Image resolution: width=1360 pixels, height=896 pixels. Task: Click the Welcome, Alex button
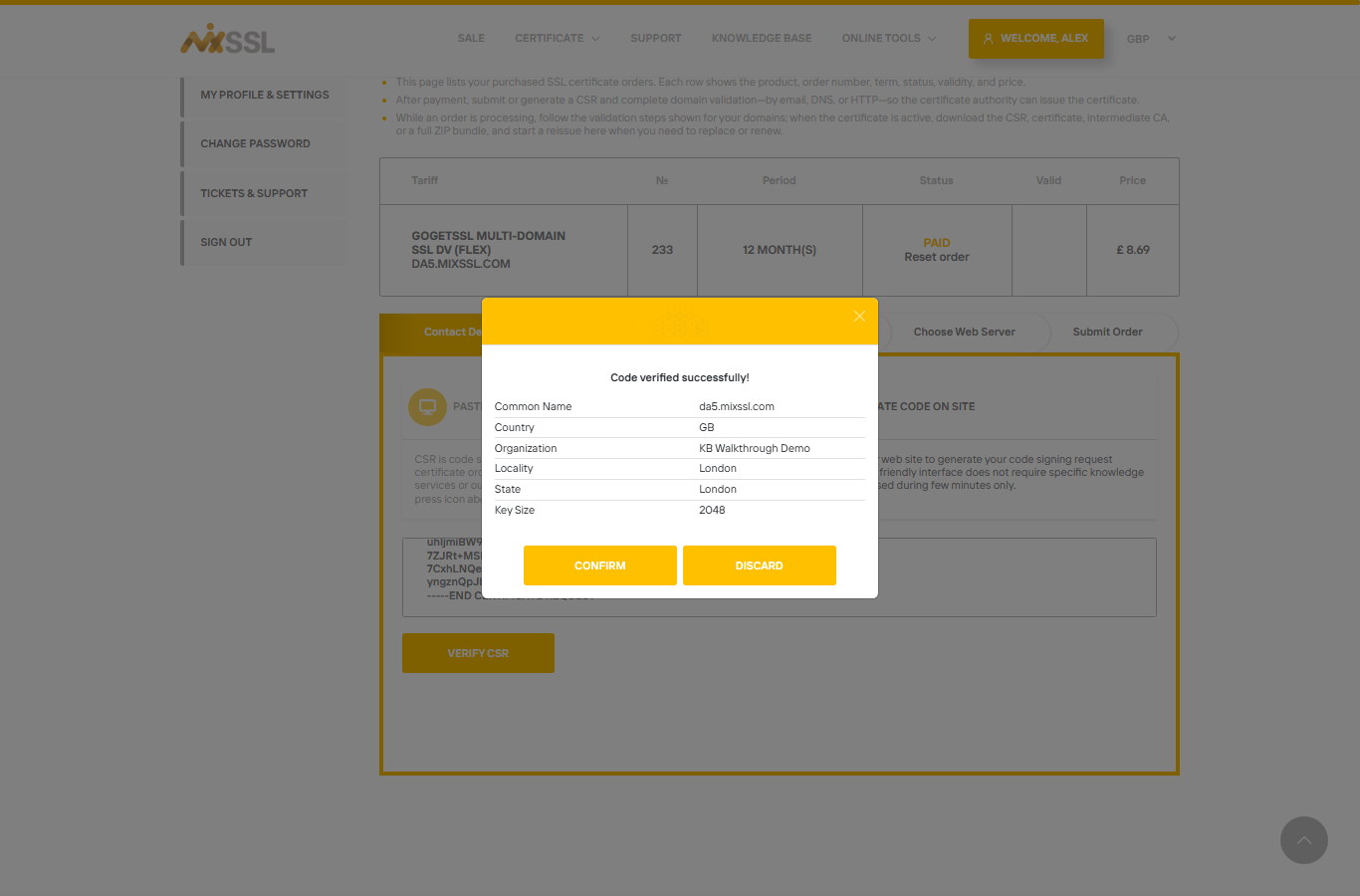[x=1036, y=39]
